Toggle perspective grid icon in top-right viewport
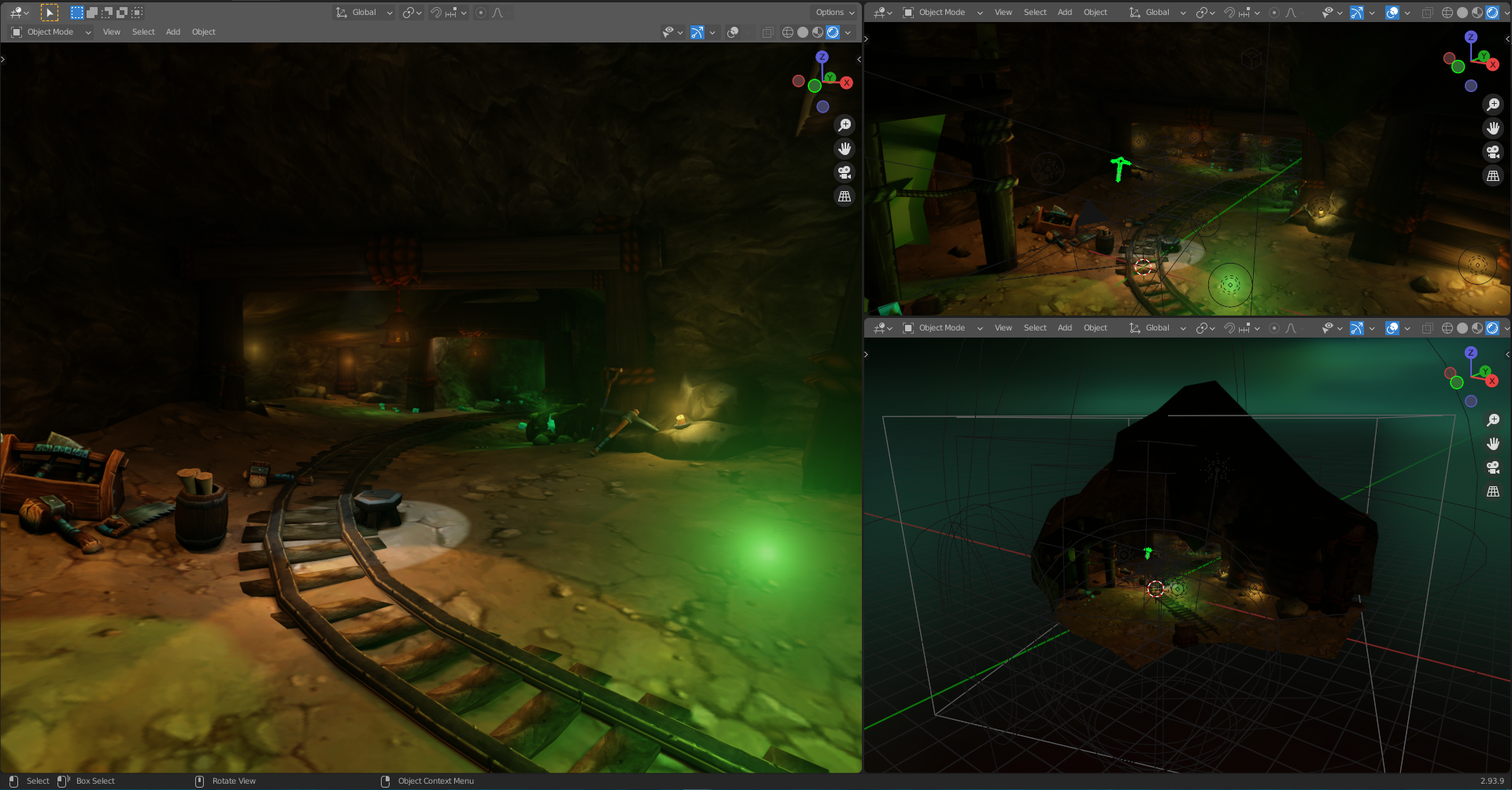 [1493, 175]
